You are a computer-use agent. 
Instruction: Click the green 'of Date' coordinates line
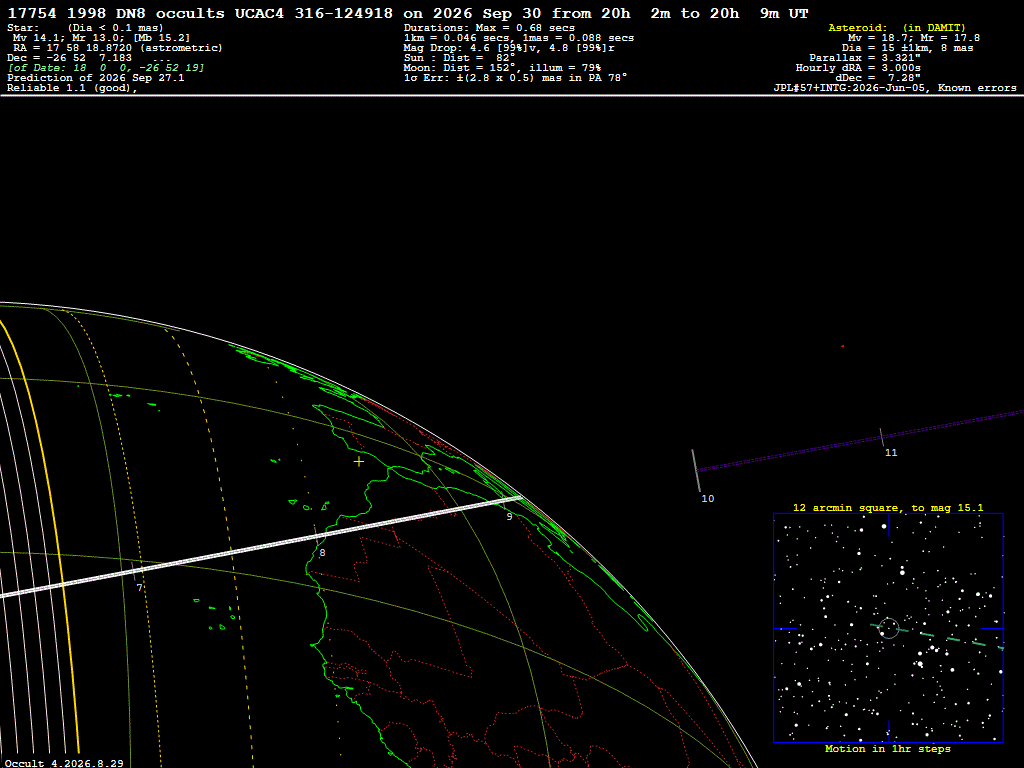[106, 67]
